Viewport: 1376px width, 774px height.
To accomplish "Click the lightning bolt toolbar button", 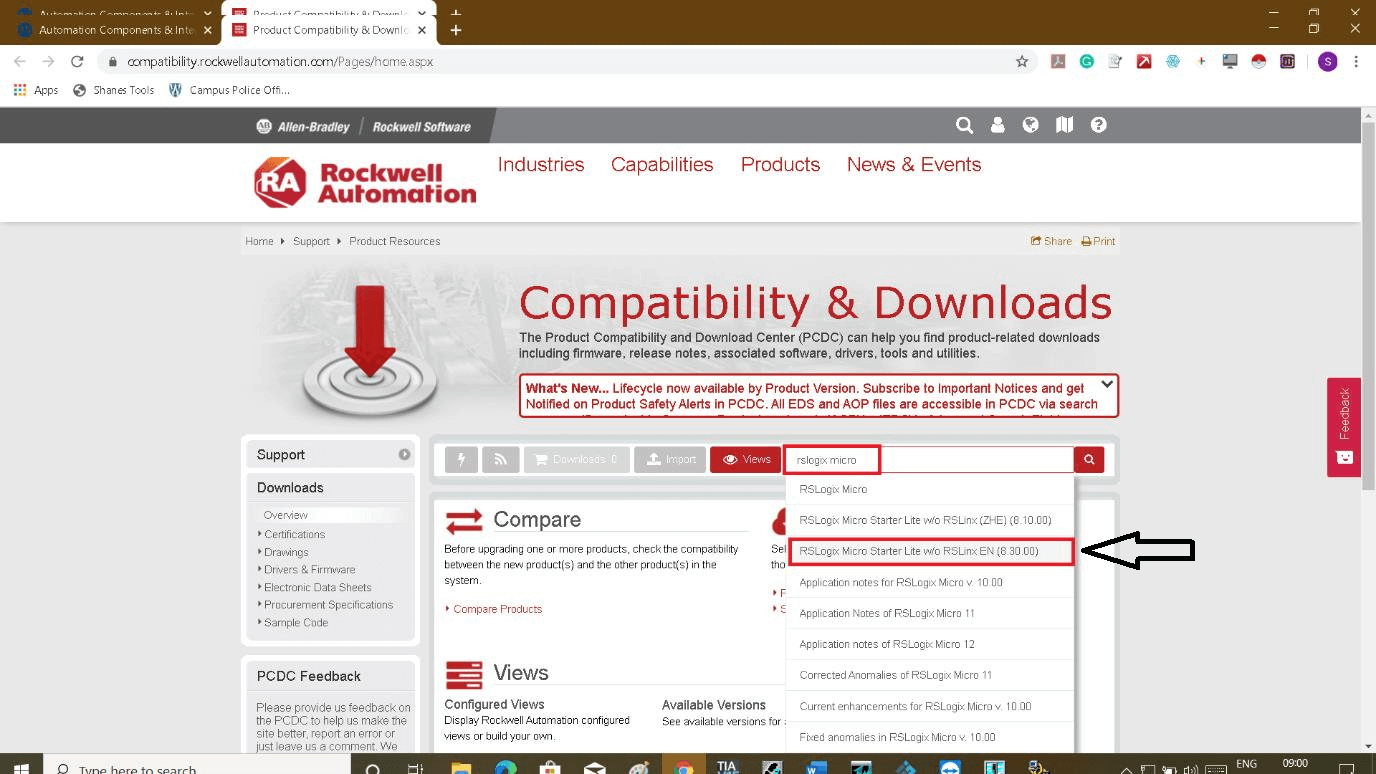I will click(x=461, y=459).
